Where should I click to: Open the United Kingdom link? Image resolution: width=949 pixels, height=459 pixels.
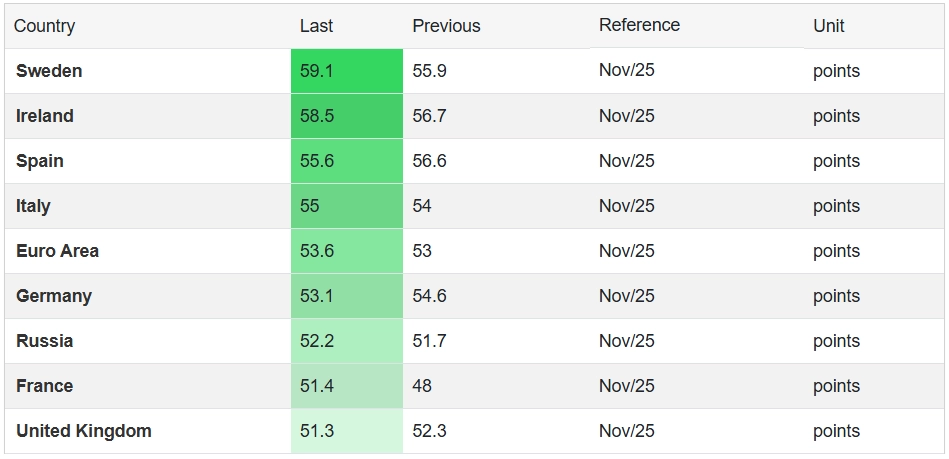coord(84,431)
